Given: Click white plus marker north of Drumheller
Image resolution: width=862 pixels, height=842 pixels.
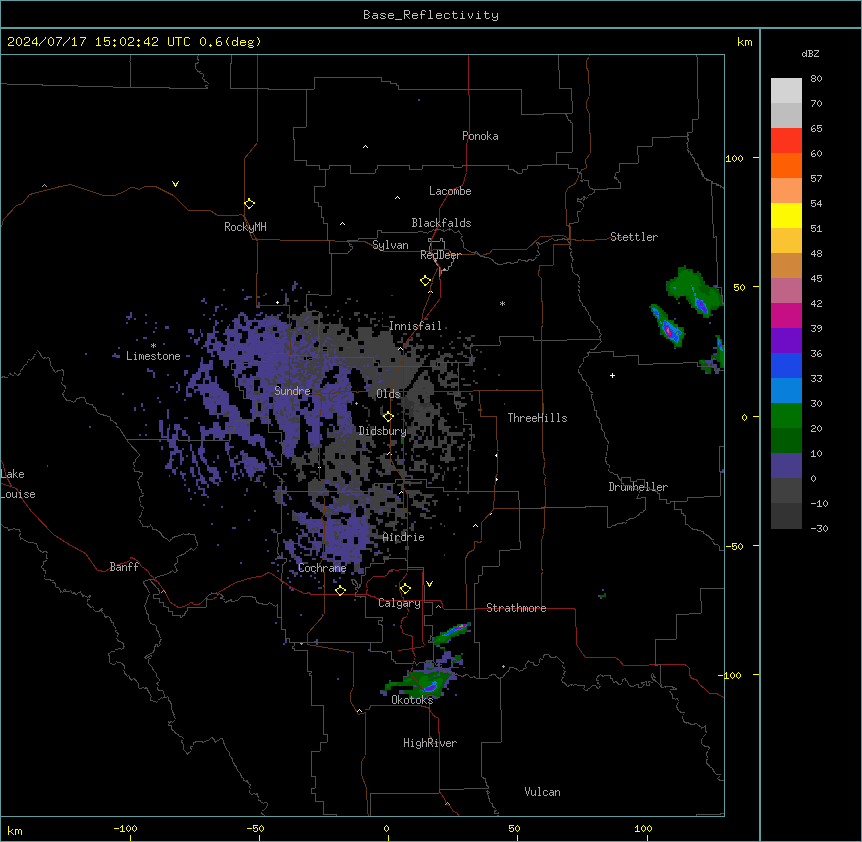Looking at the screenshot, I should pyautogui.click(x=612, y=375).
